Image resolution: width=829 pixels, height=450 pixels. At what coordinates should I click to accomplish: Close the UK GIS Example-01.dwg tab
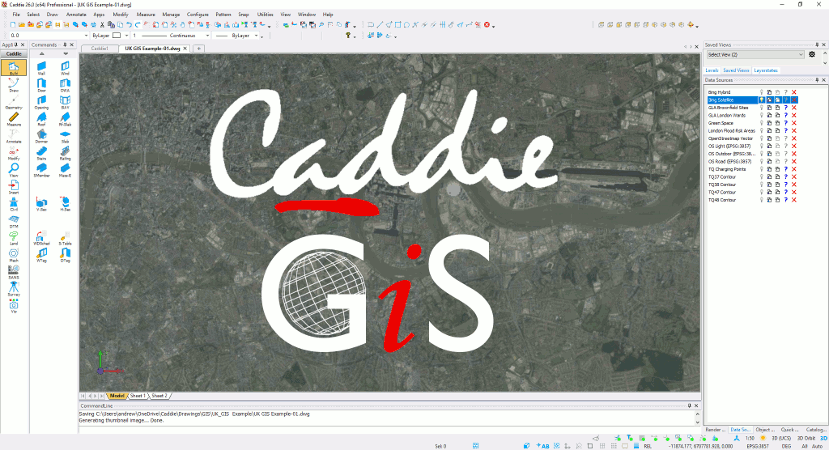(185, 48)
